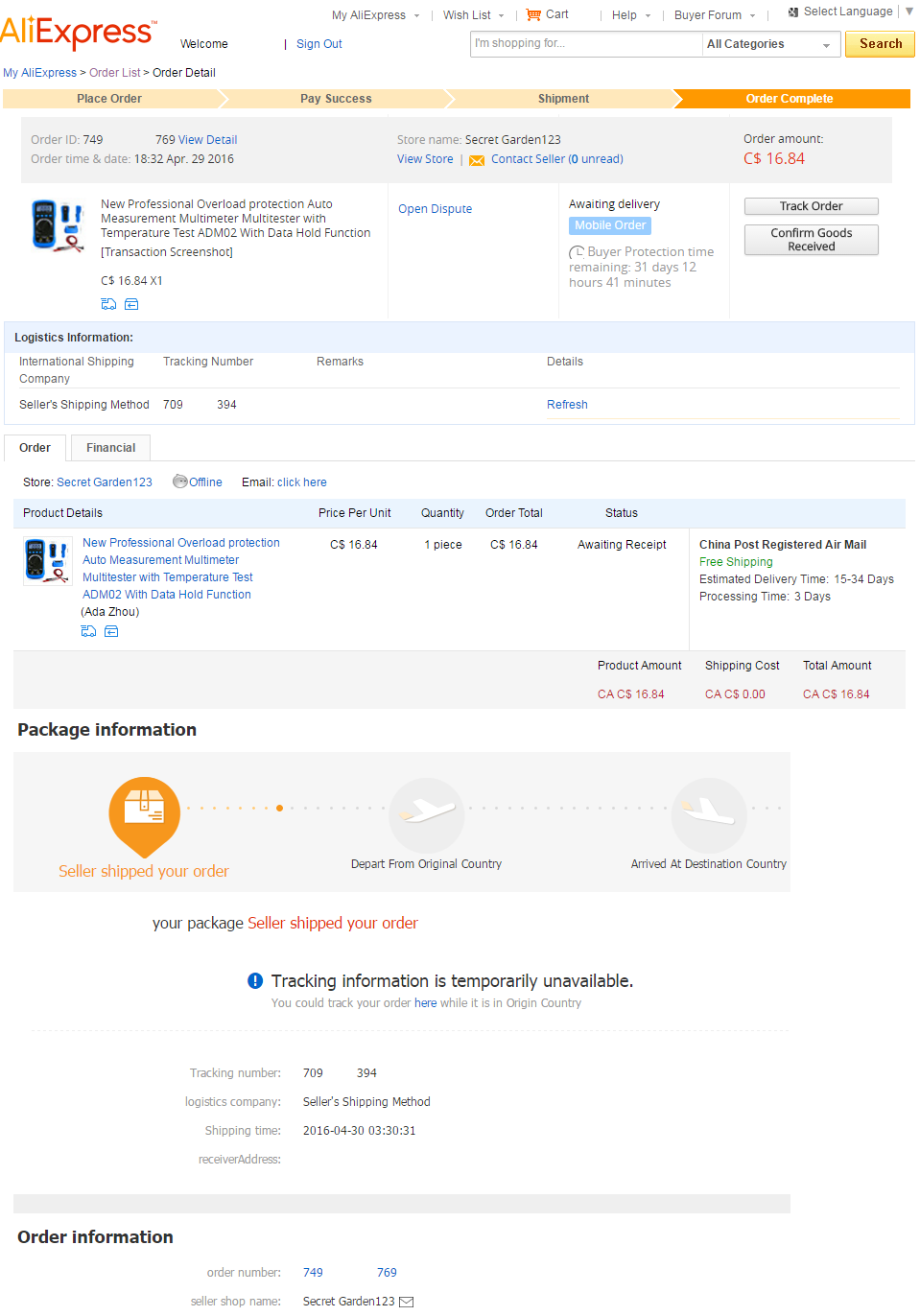Click the seller Offline status icon
This screenshot has width=920, height=1316.
point(179,482)
